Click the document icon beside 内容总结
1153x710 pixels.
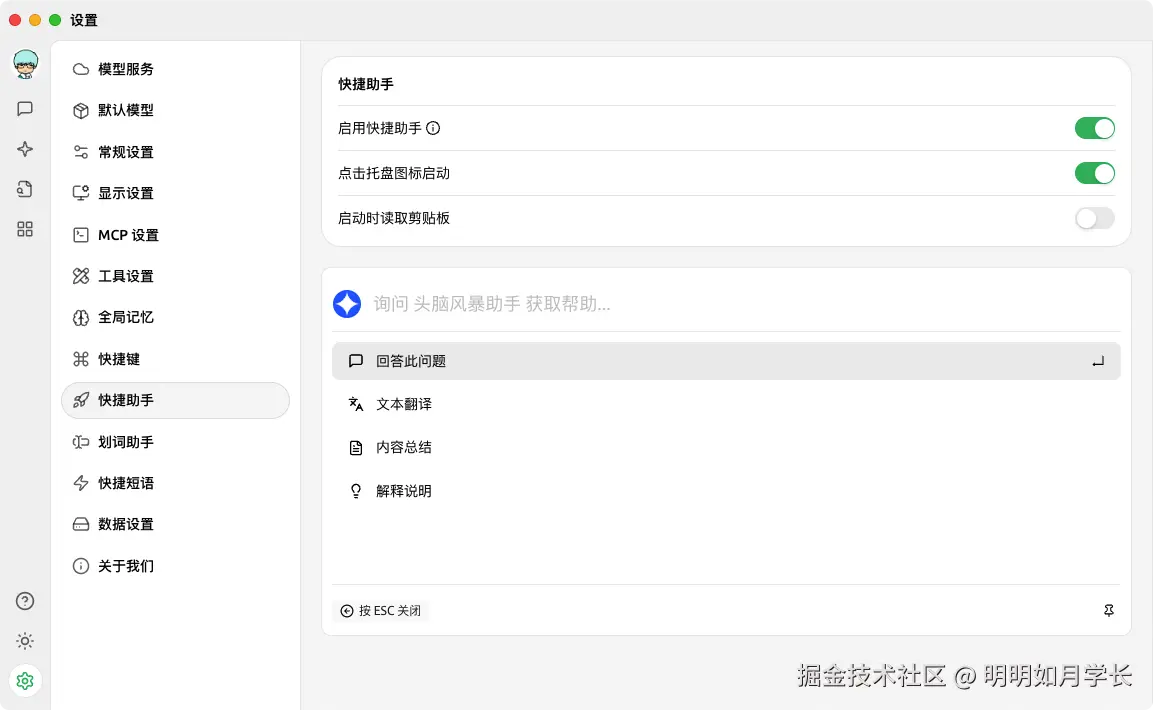[356, 448]
